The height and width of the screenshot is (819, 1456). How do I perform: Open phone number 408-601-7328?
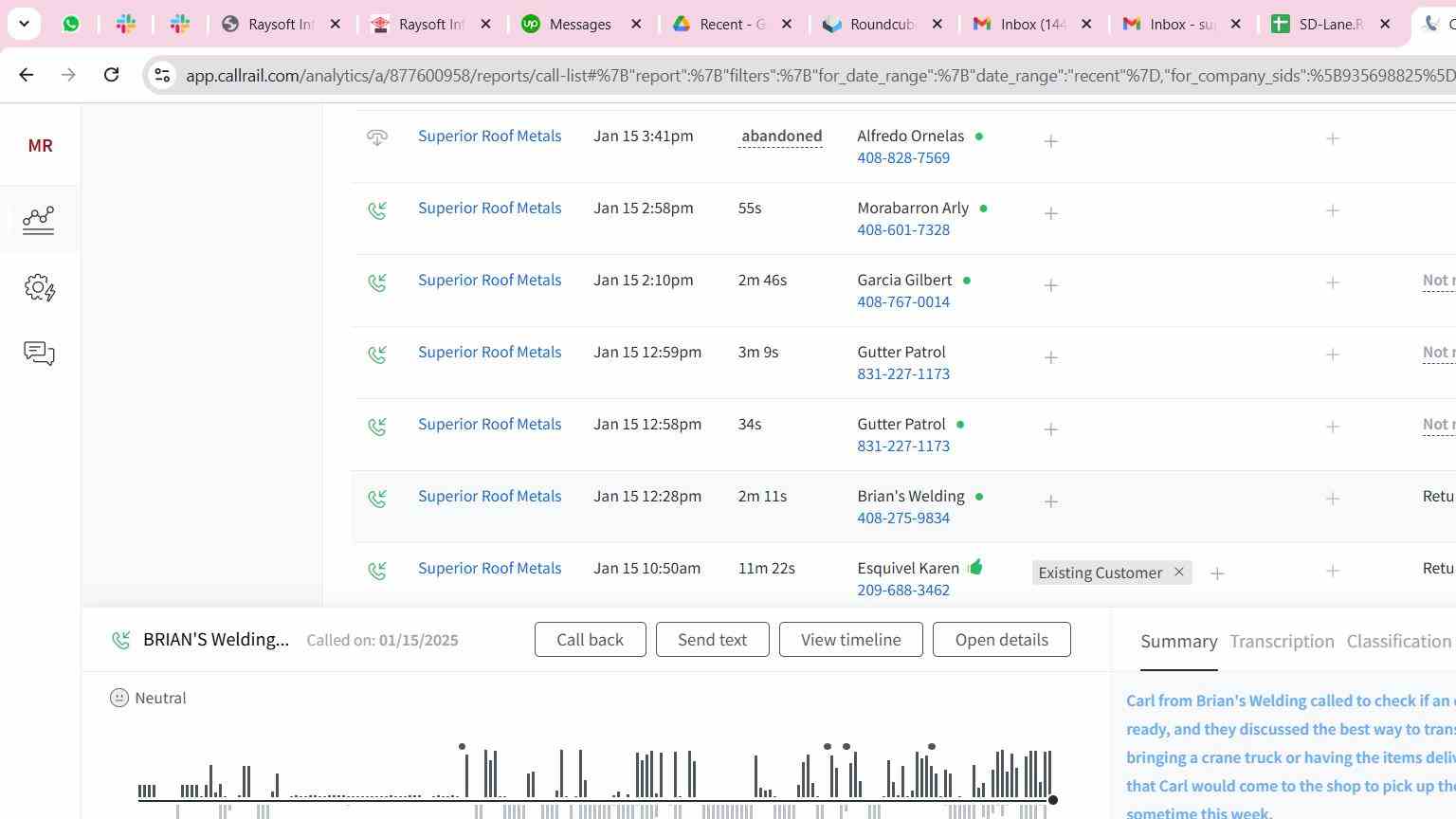tap(903, 230)
